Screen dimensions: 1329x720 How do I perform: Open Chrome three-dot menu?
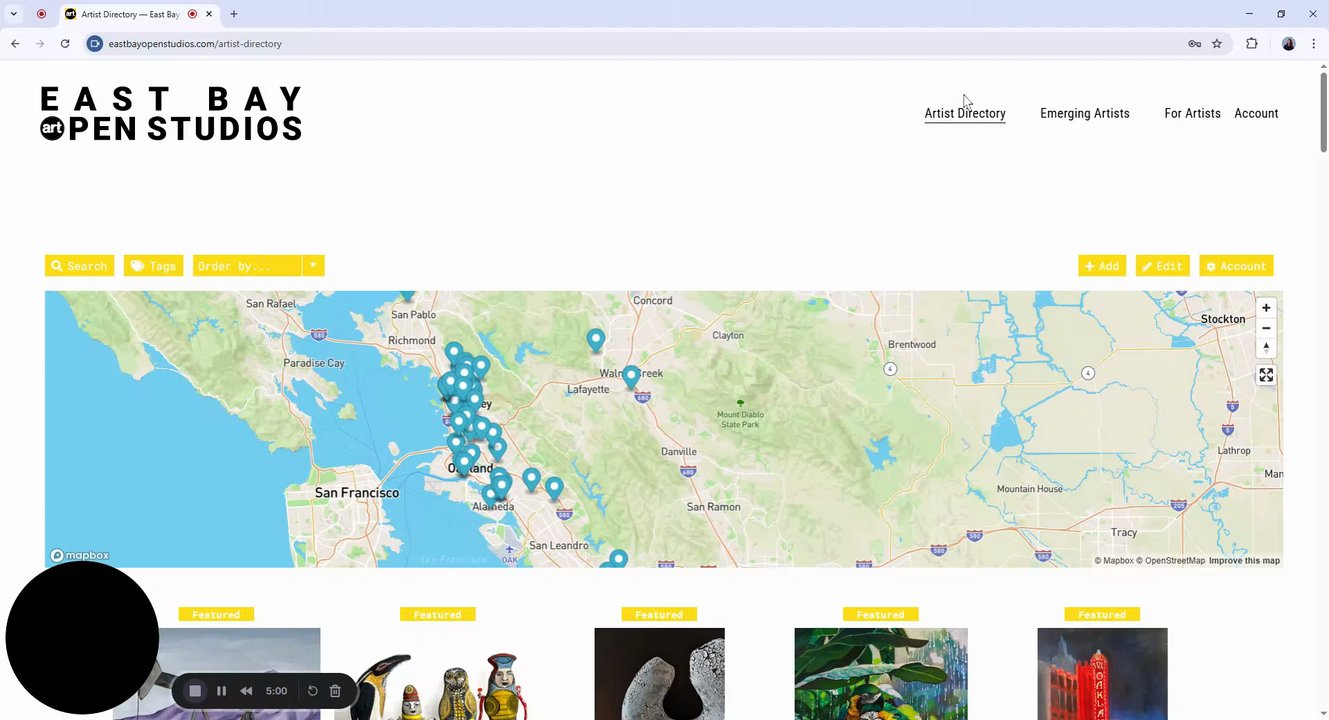1313,44
